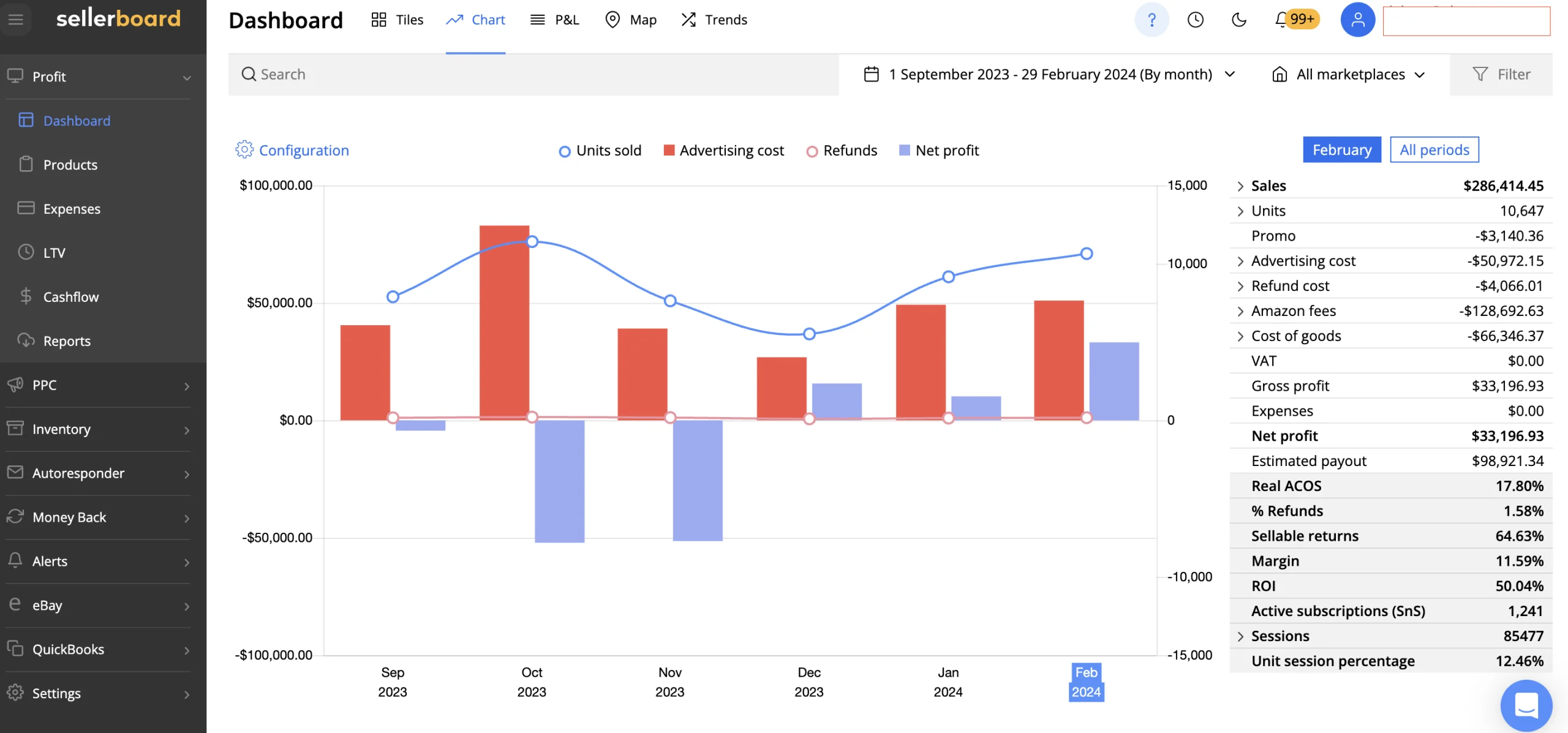
Task: Select the February period button
Action: point(1342,149)
